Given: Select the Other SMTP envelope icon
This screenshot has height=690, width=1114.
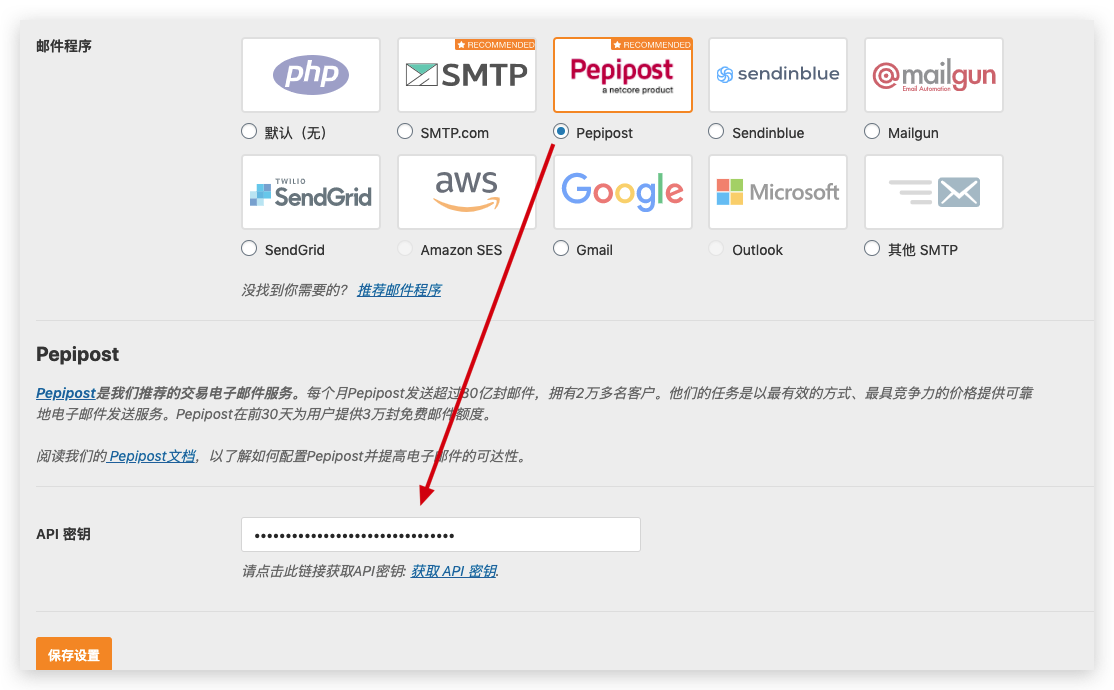Looking at the screenshot, I should (x=933, y=192).
